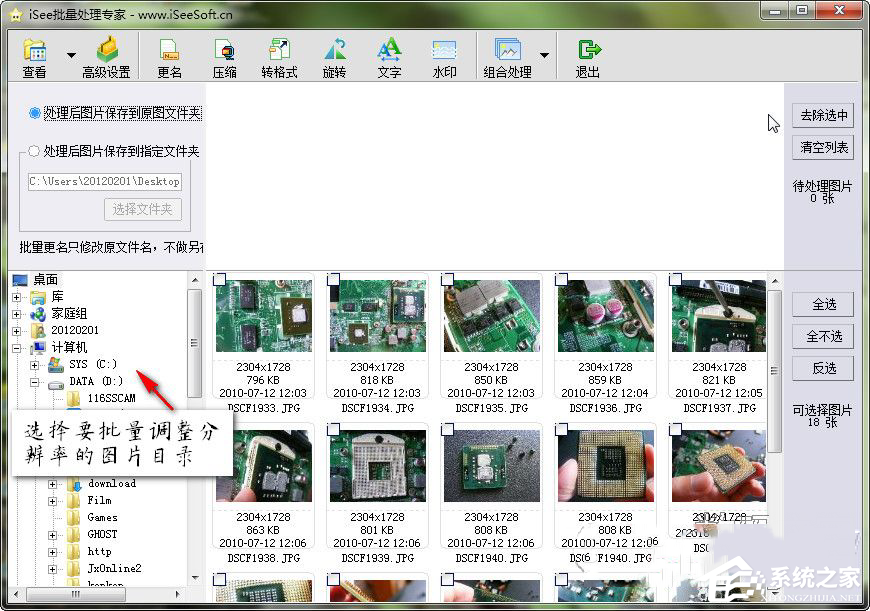Click the 去除选中 (Remove Selected) button
870x611 pixels.
click(x=822, y=115)
